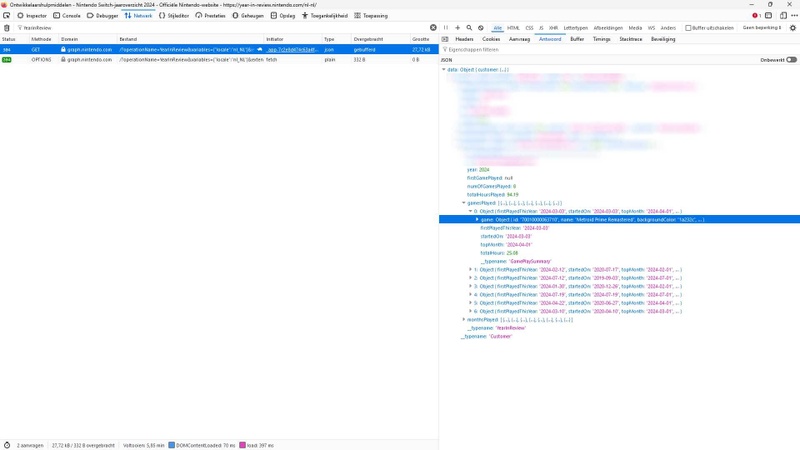
Task: Filter requests by CSS
Action: tap(530, 28)
